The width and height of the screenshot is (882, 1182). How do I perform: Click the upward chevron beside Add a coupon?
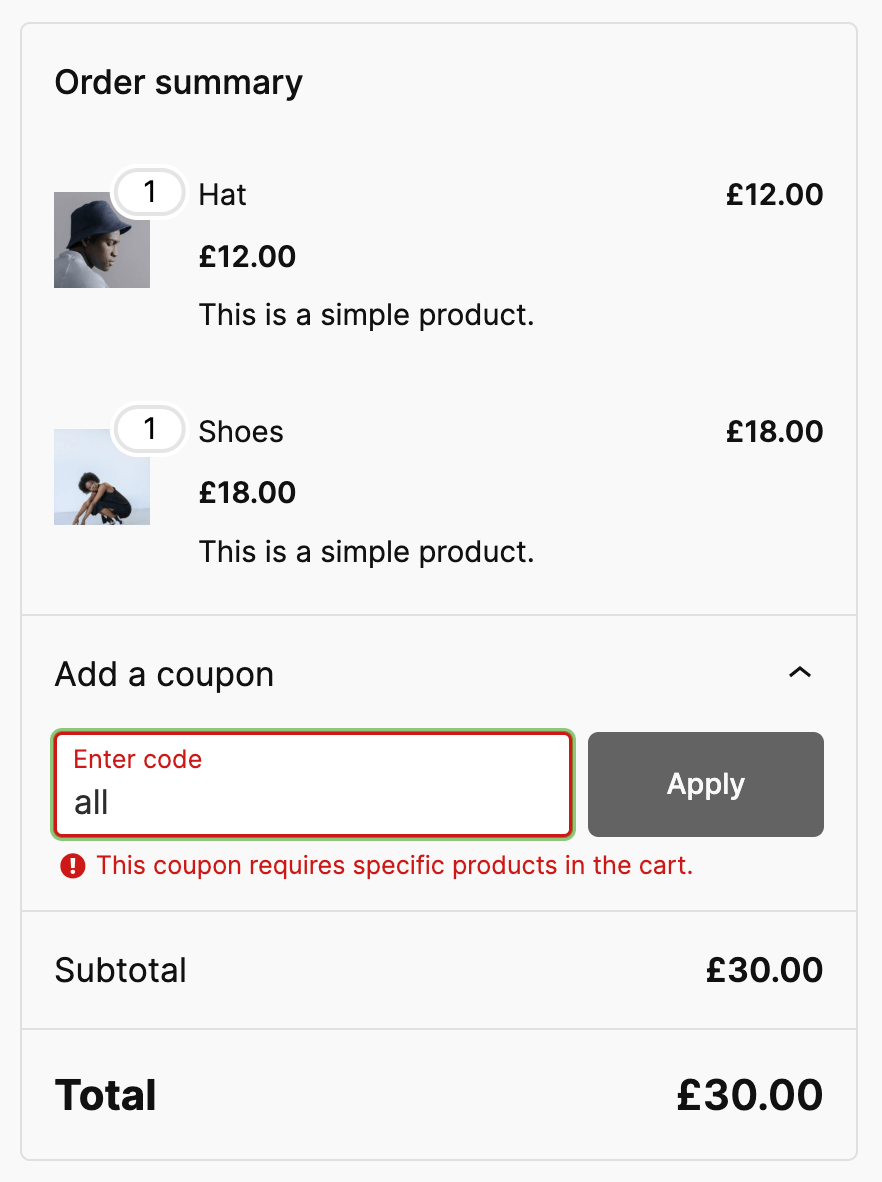[799, 673]
